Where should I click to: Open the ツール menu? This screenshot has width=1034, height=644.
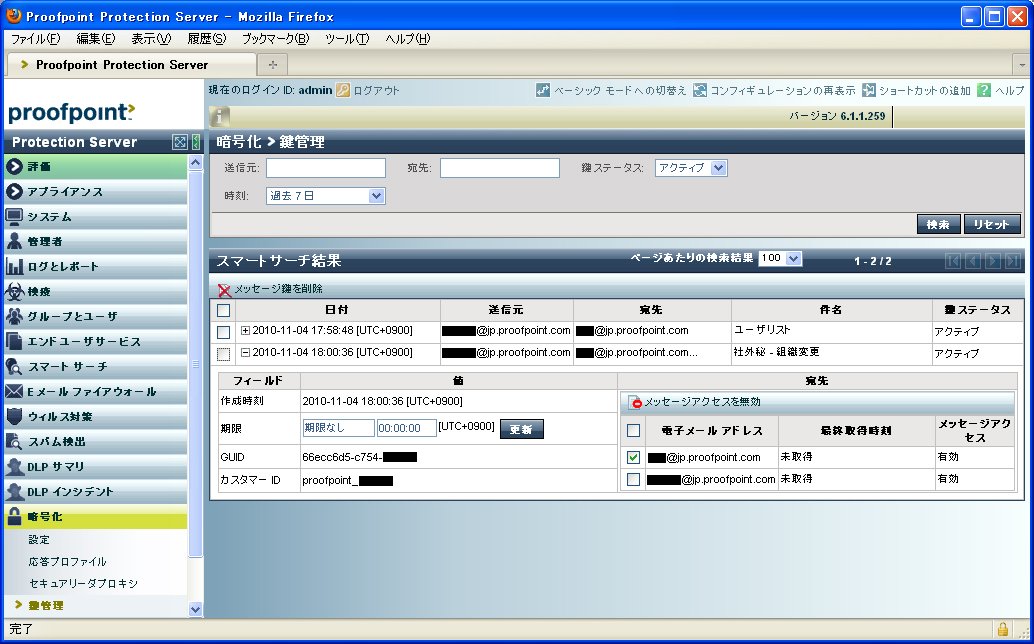pyautogui.click(x=347, y=39)
